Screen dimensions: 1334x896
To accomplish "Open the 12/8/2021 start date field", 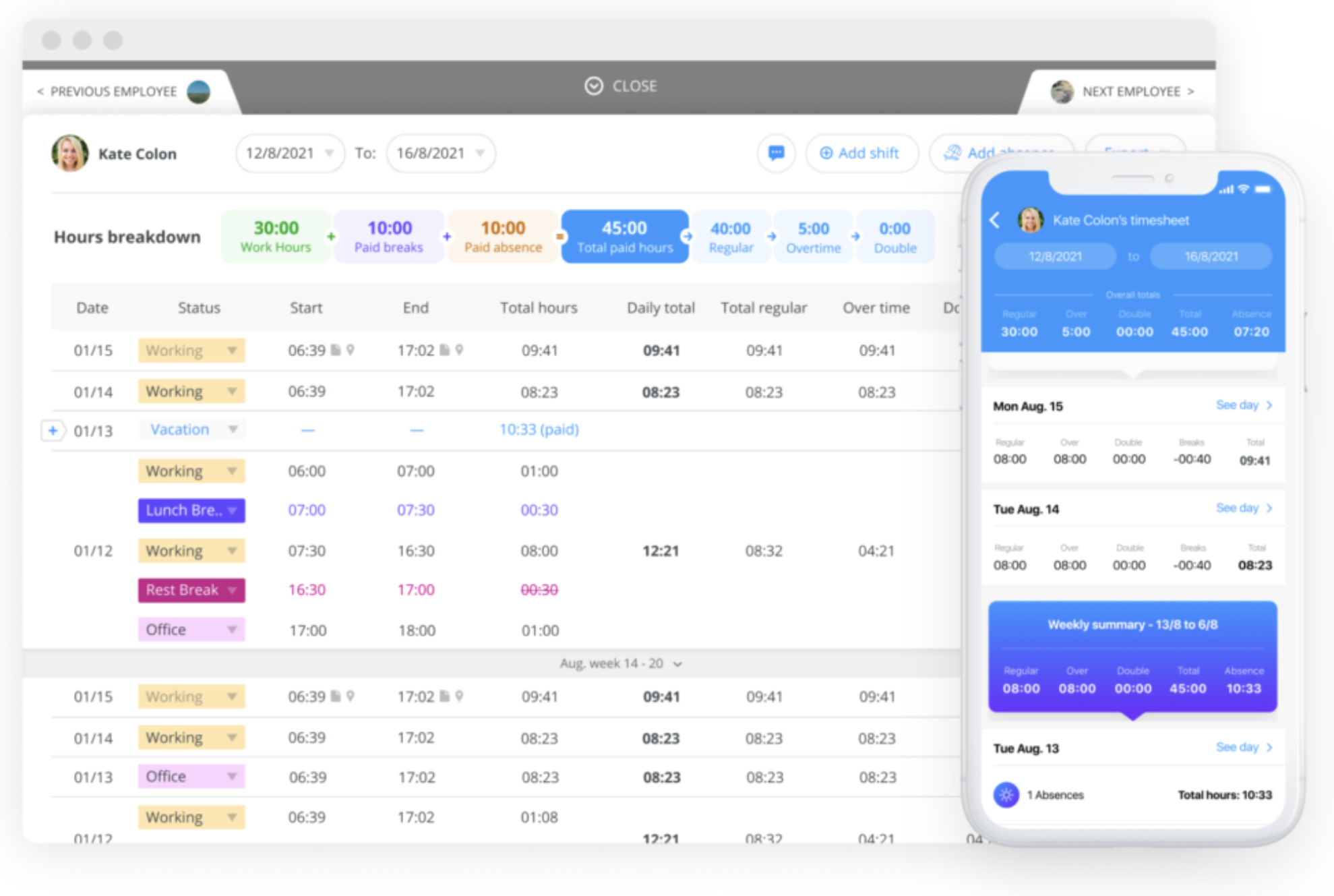I will [289, 153].
